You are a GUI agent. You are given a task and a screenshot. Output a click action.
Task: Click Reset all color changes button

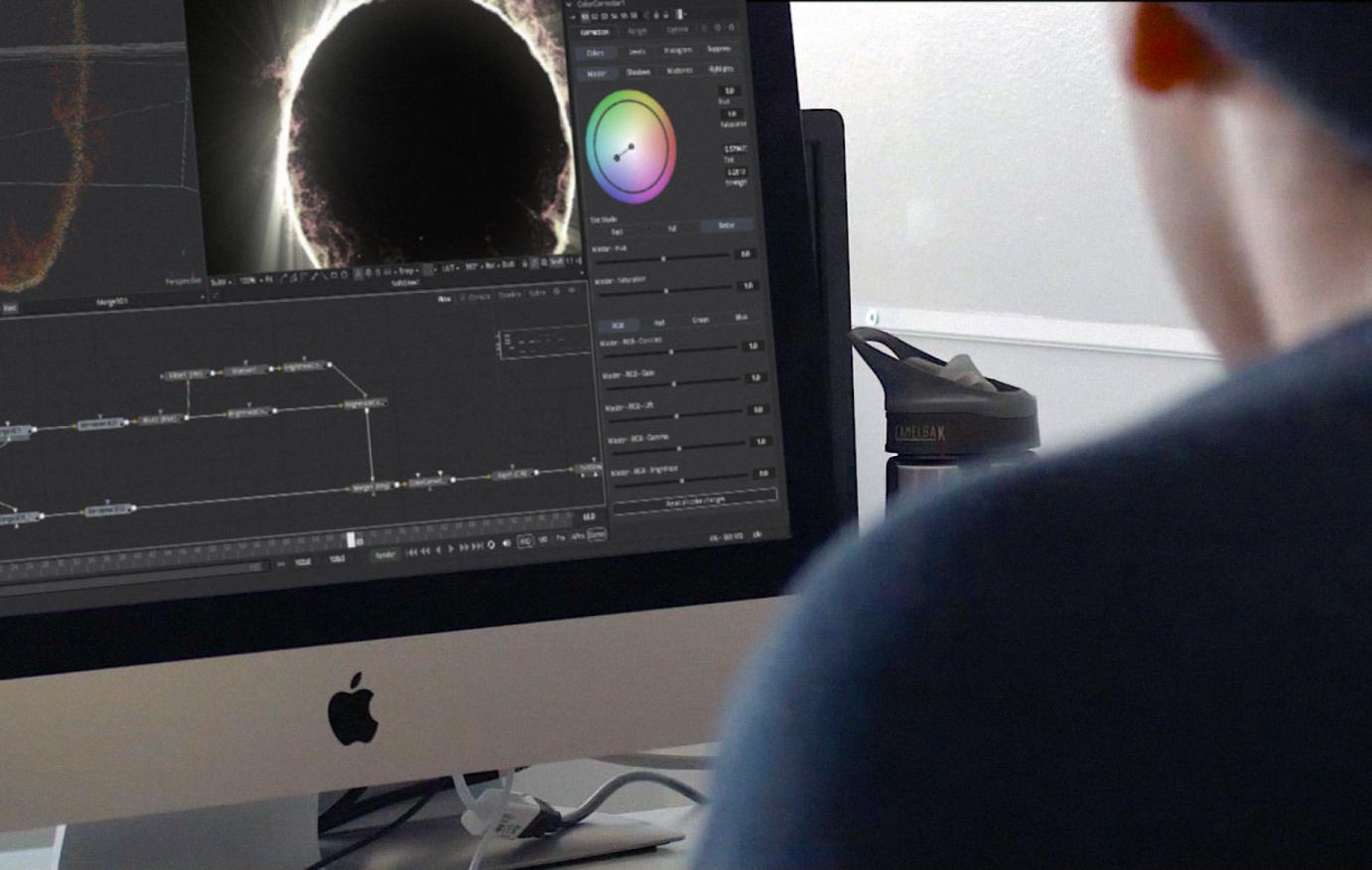pyautogui.click(x=695, y=501)
